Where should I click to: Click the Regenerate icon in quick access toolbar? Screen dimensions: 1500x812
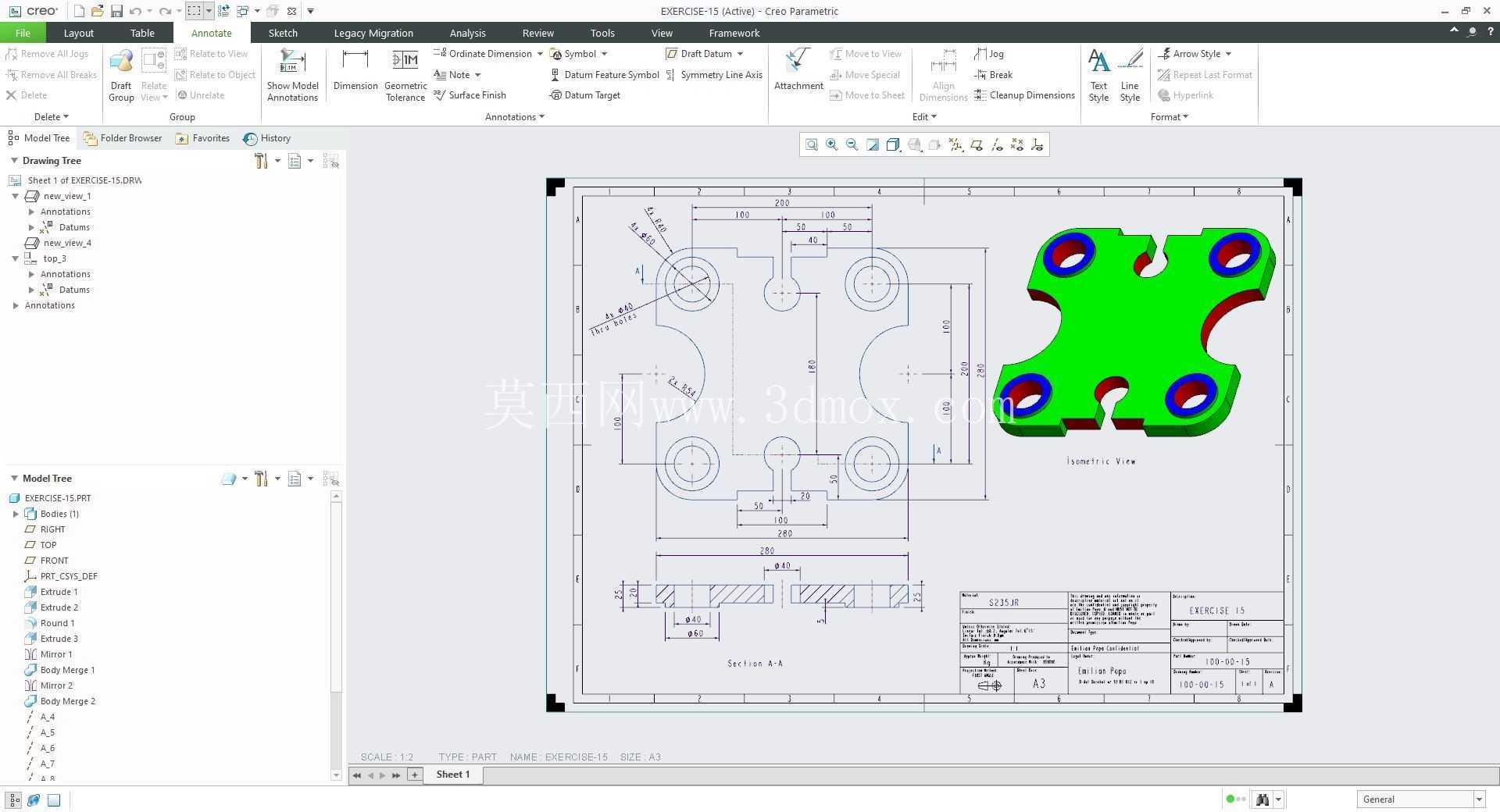[223, 11]
